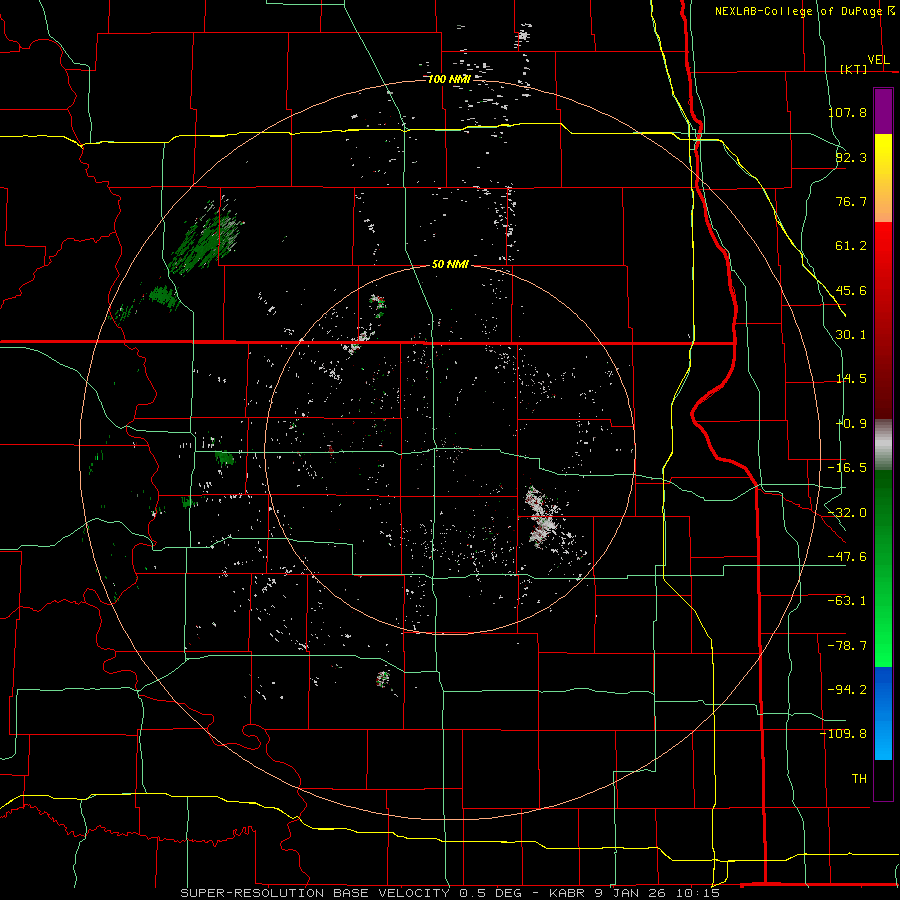Click the TH label near legend bottom
900x900 pixels.
(x=859, y=779)
